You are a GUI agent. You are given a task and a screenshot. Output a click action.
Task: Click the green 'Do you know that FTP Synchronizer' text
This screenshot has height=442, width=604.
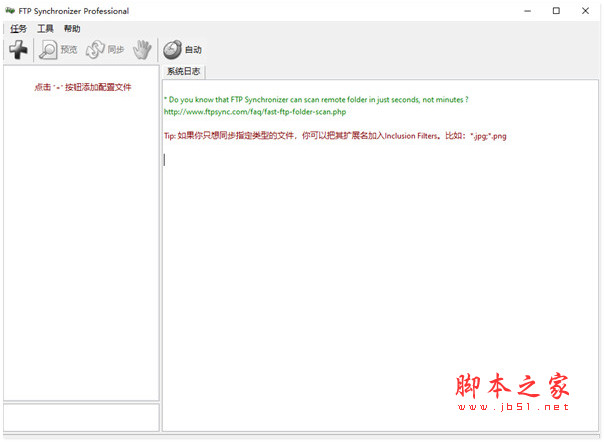point(316,99)
